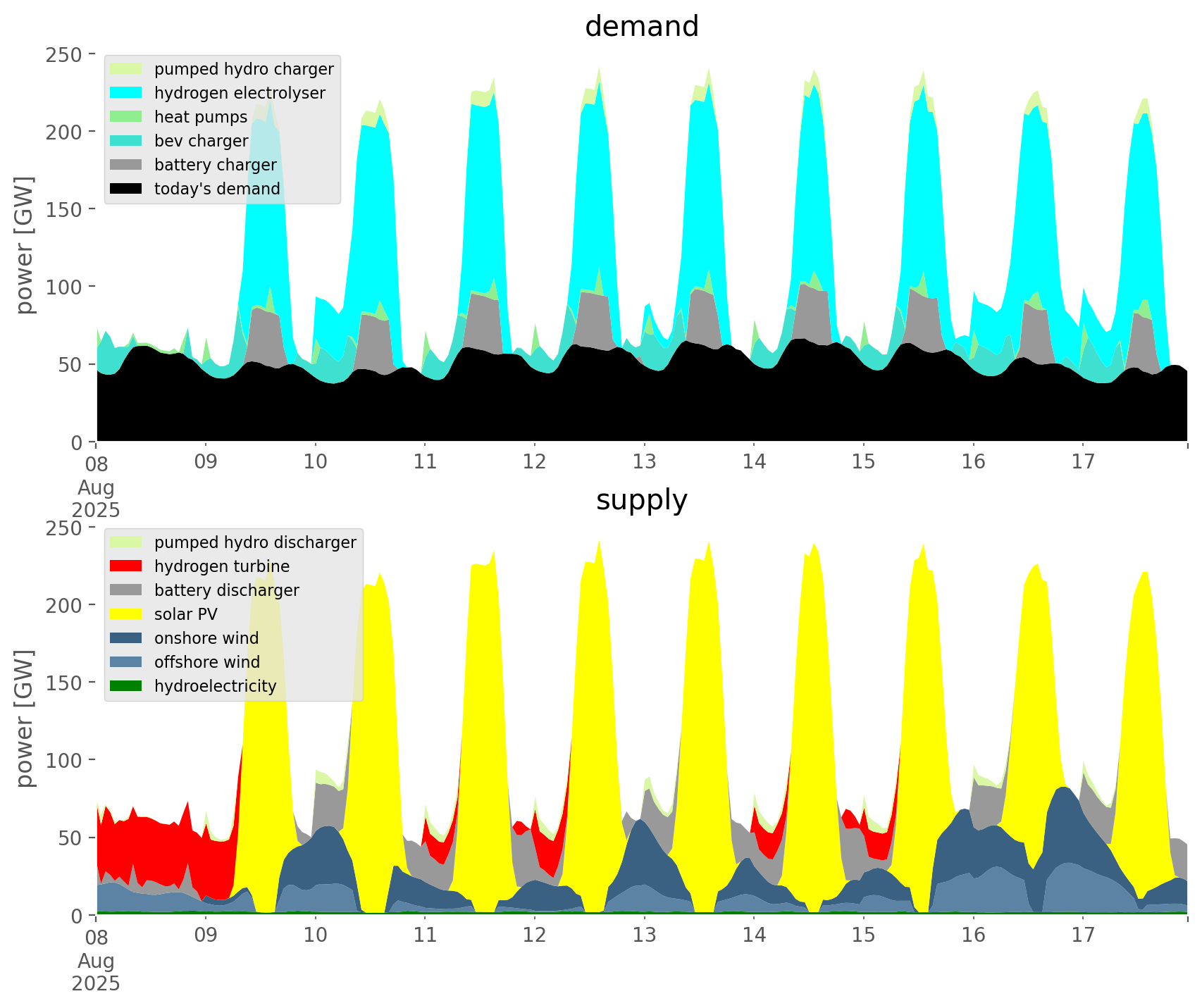The width and height of the screenshot is (1202, 1008).
Task: Select the heat pumps legend color box
Action: 126,117
